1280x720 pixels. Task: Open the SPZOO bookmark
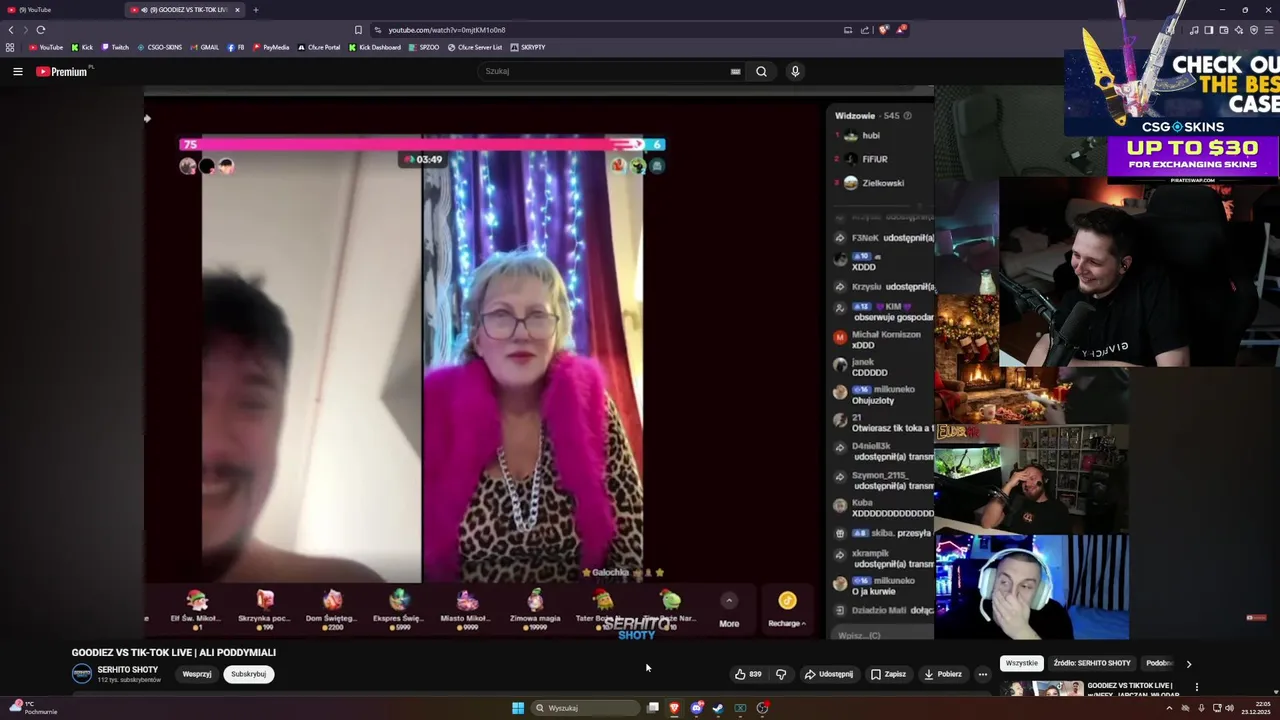point(424,47)
